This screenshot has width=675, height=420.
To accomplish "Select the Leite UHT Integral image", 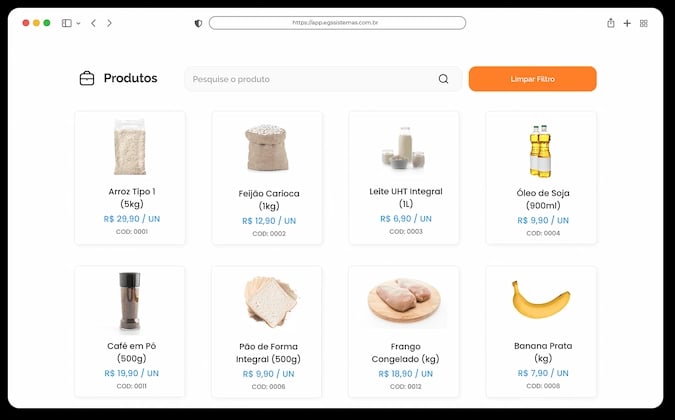I will point(404,148).
